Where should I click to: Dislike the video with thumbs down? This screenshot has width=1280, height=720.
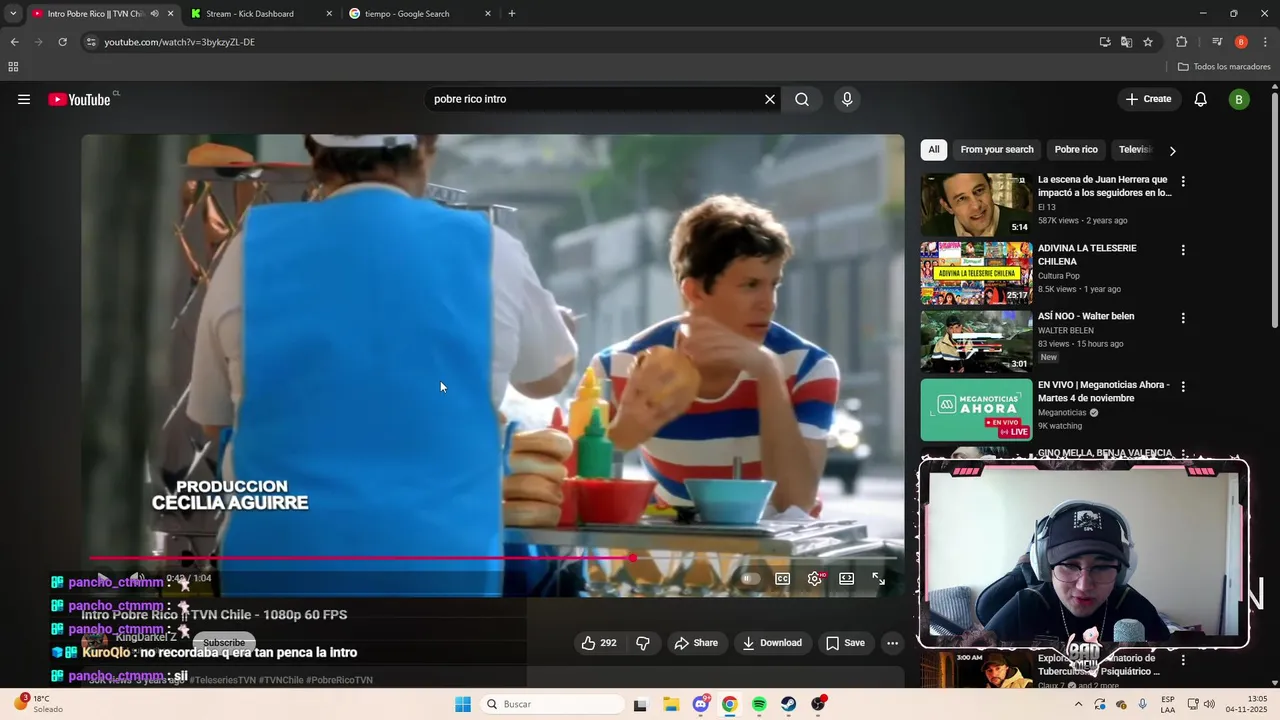[643, 643]
